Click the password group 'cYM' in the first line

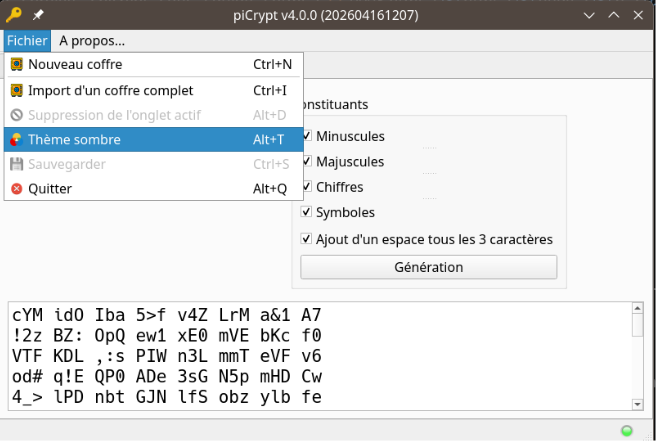point(27,315)
